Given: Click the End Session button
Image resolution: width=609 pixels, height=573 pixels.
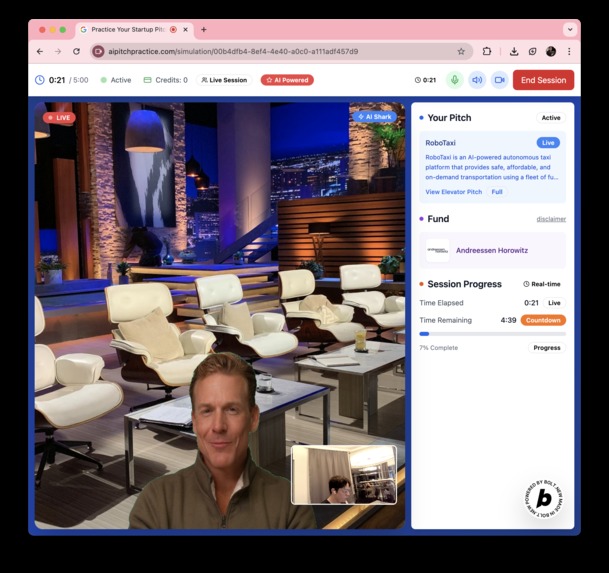Looking at the screenshot, I should [543, 80].
